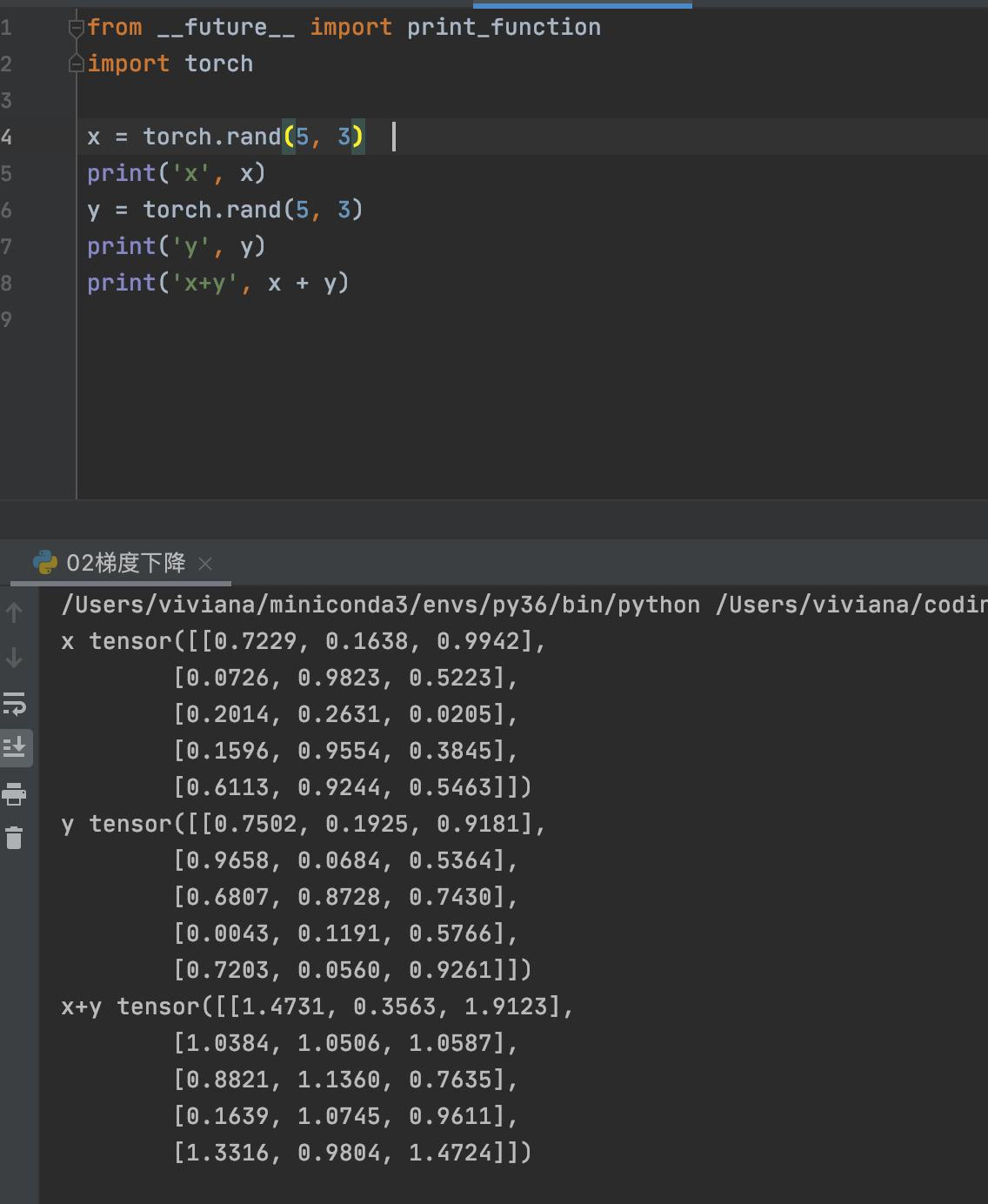This screenshot has height=1204, width=988.
Task: Collapse the import block at line 1
Action: coord(76,28)
